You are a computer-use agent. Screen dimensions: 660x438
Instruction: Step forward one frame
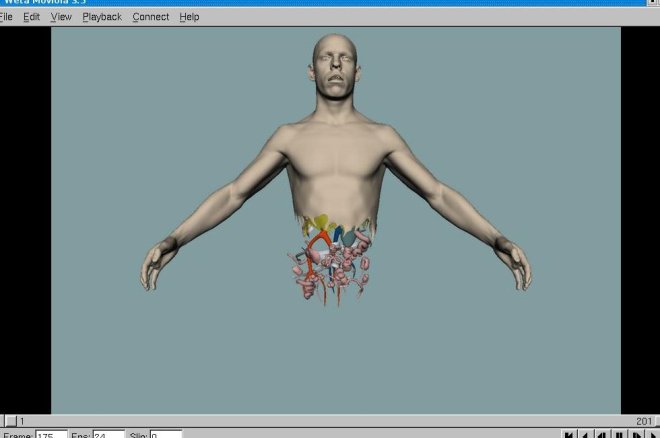635,435
